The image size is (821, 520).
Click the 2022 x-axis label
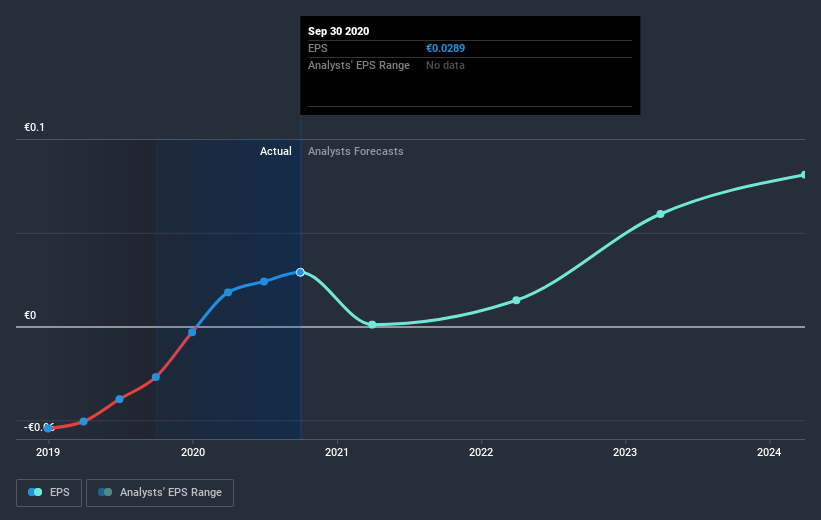(481, 452)
